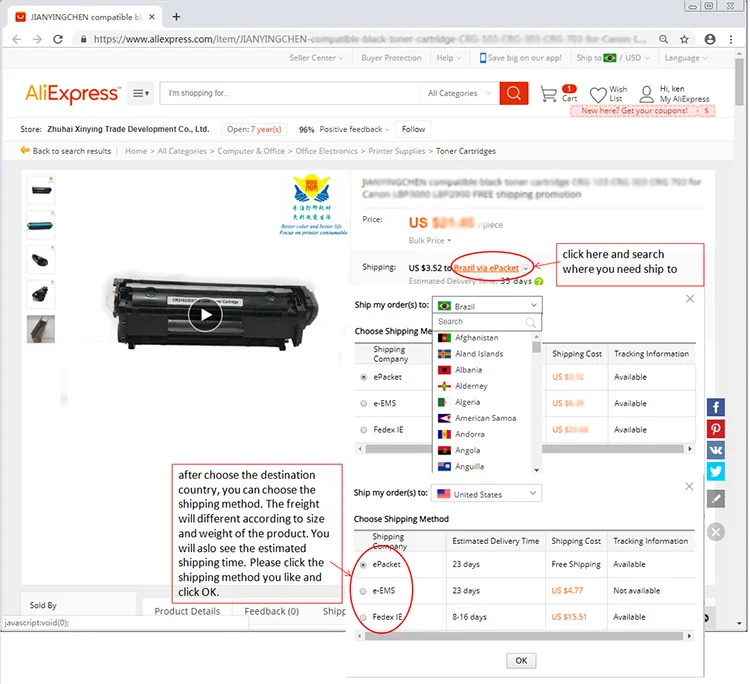Click Toner Cartridges breadcrumb
The height and width of the screenshot is (684, 750).
[x=466, y=151]
